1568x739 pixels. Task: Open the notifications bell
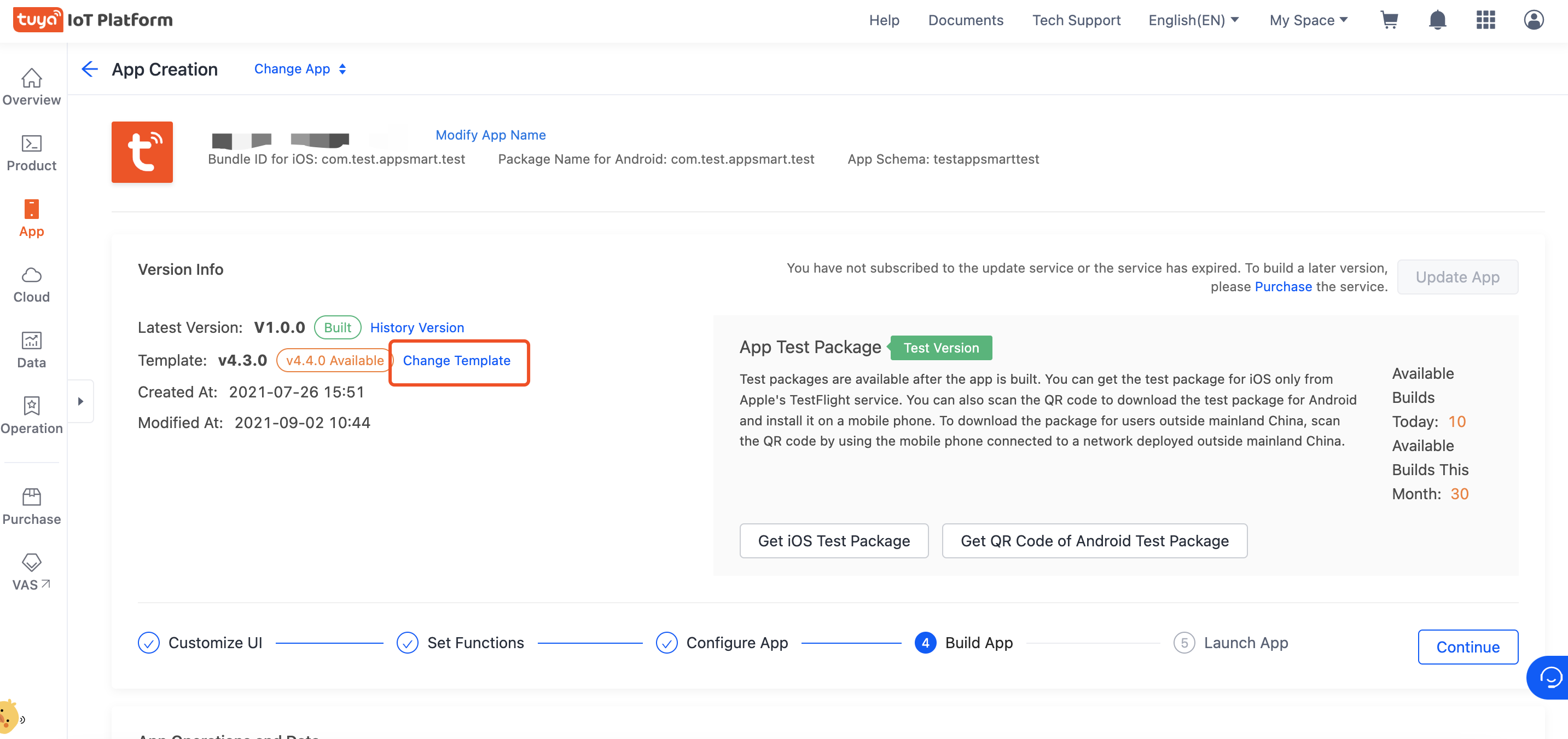tap(1437, 20)
